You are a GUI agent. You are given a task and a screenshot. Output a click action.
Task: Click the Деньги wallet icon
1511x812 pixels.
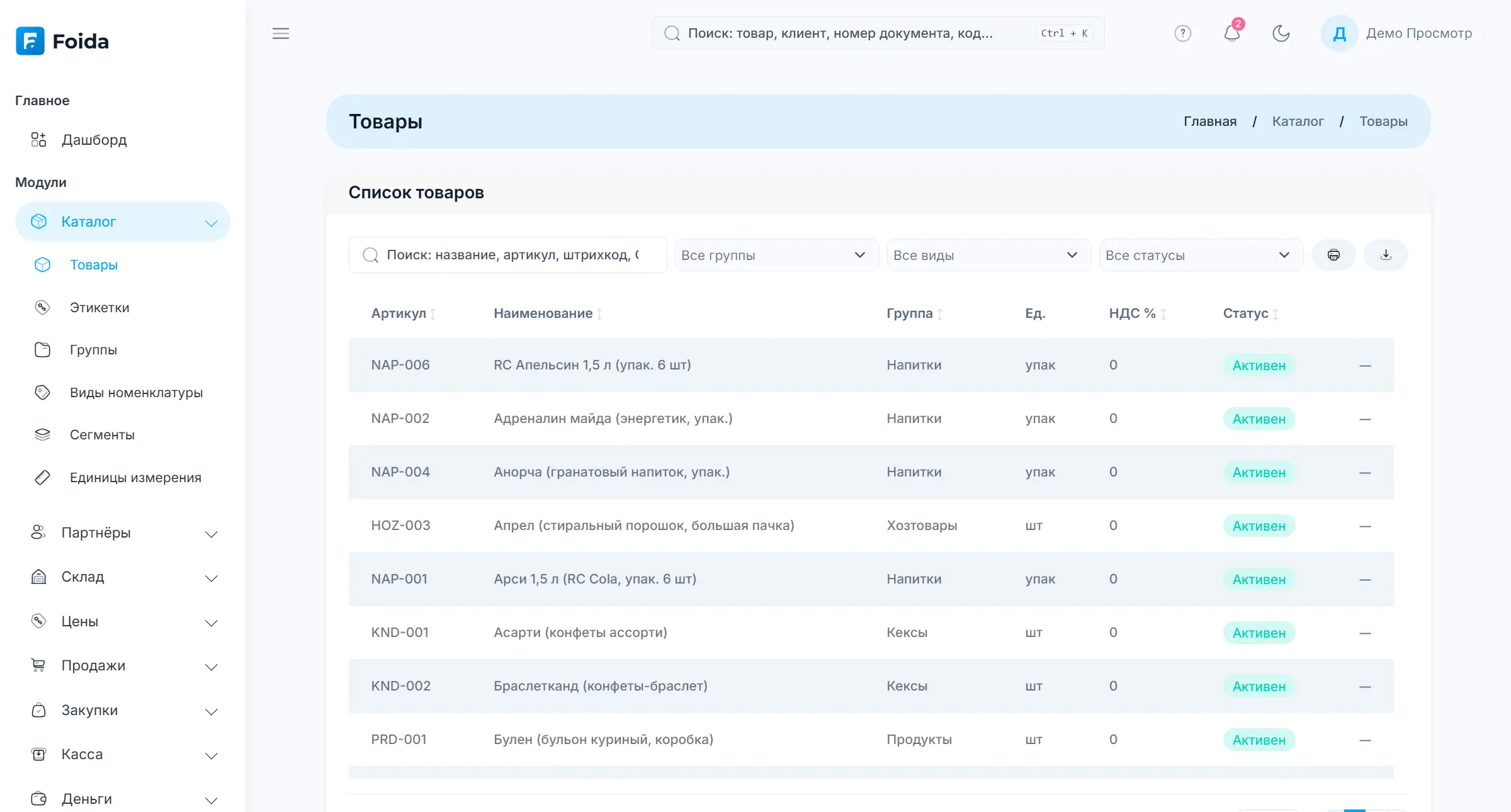tap(38, 799)
